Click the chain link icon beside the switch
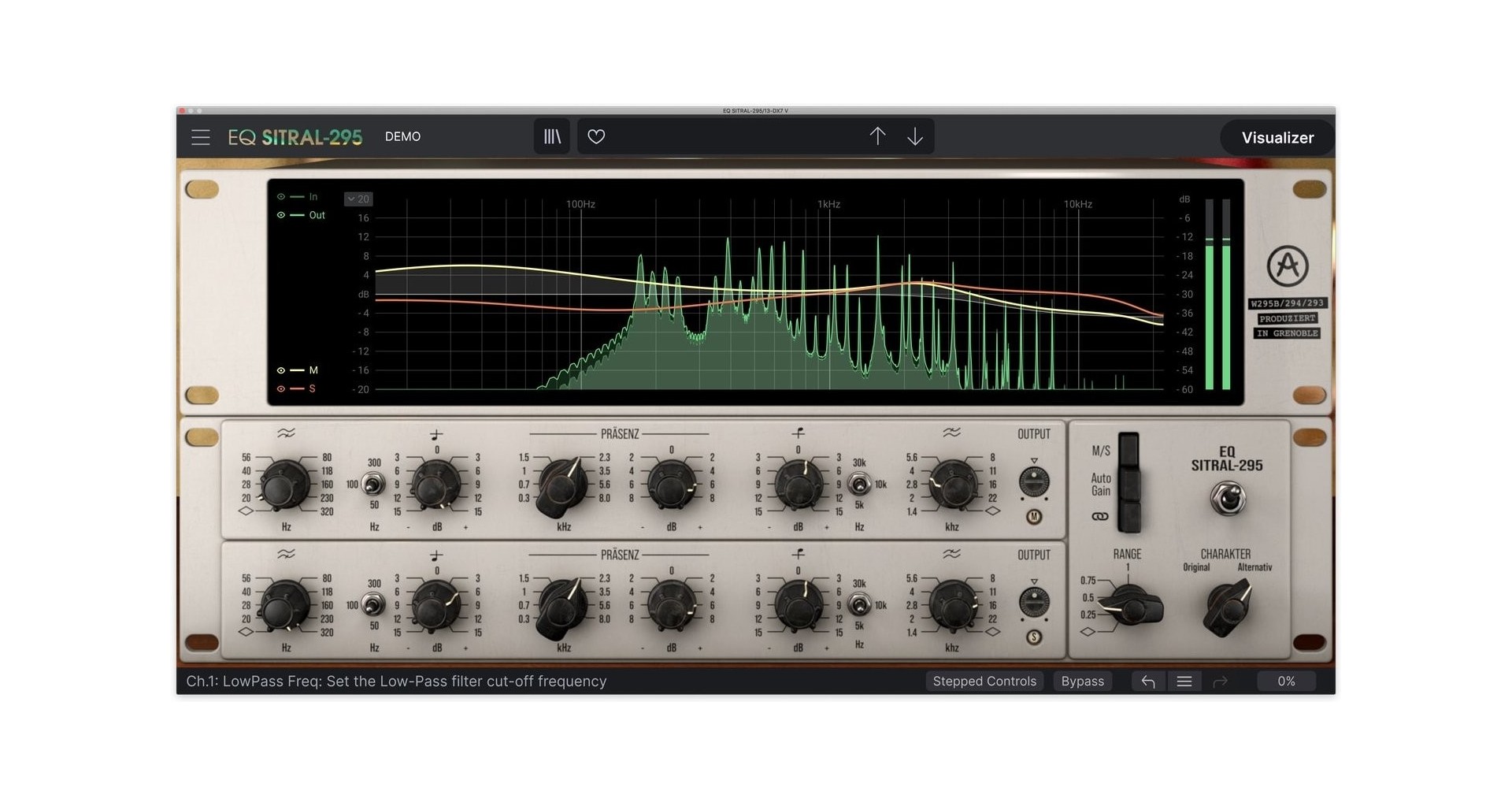 click(x=1100, y=517)
